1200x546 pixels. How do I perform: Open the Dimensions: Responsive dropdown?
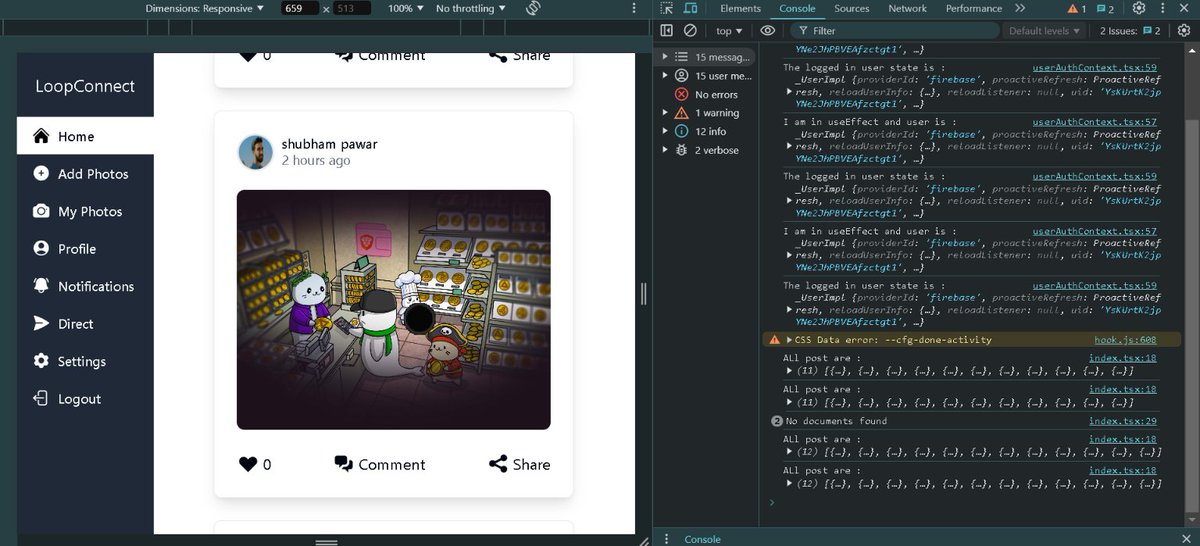point(204,8)
